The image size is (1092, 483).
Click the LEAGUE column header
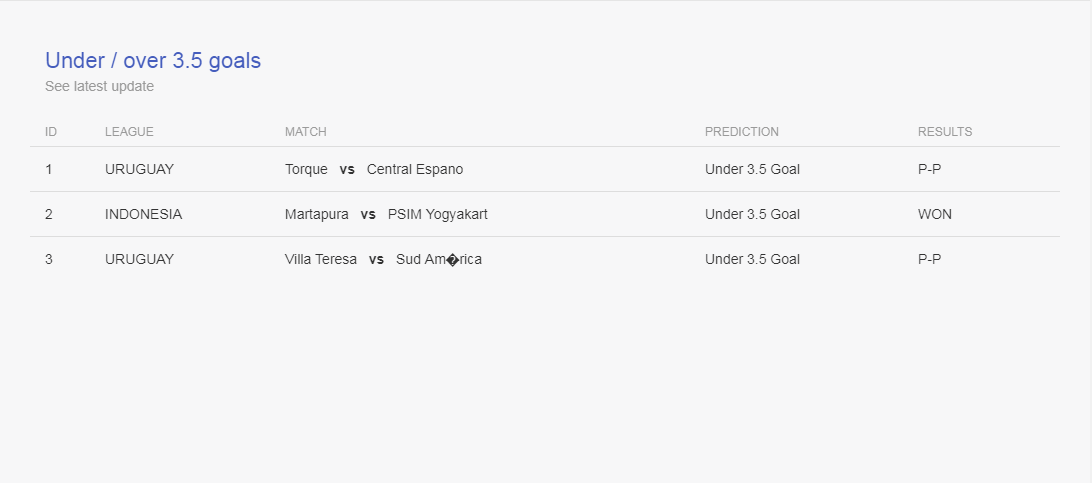[x=130, y=132]
